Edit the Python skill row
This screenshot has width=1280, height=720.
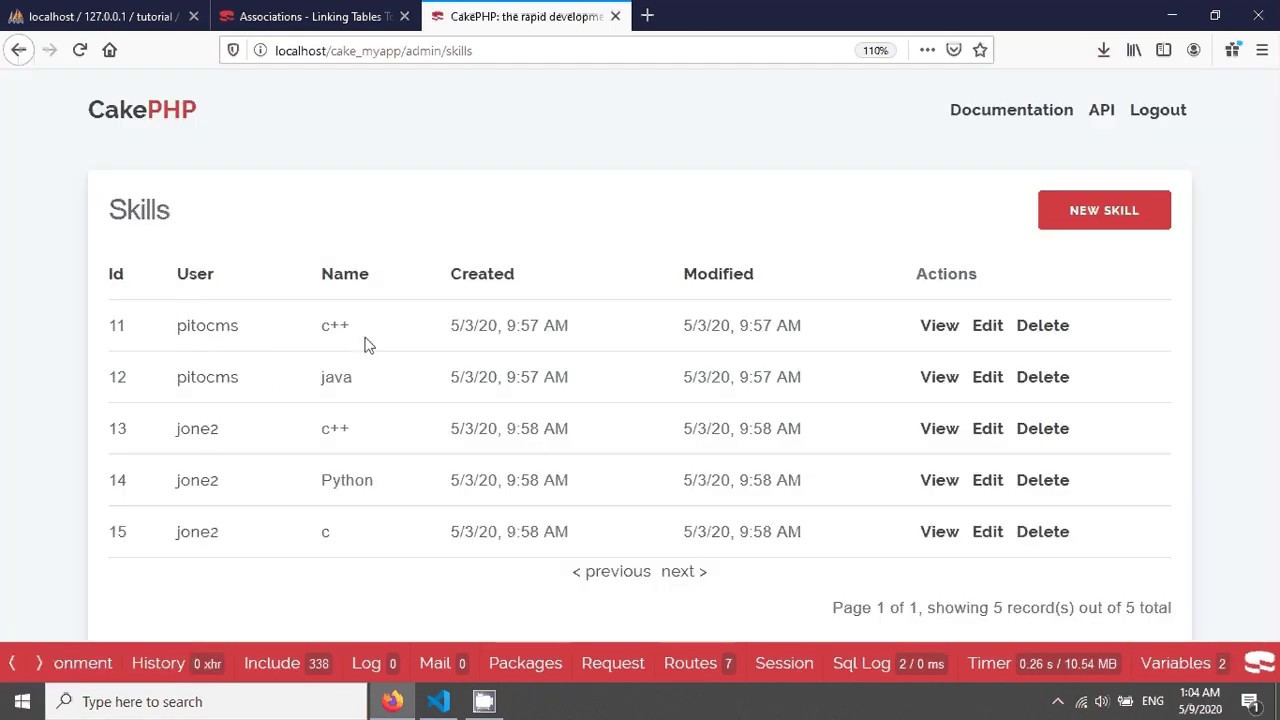(987, 480)
